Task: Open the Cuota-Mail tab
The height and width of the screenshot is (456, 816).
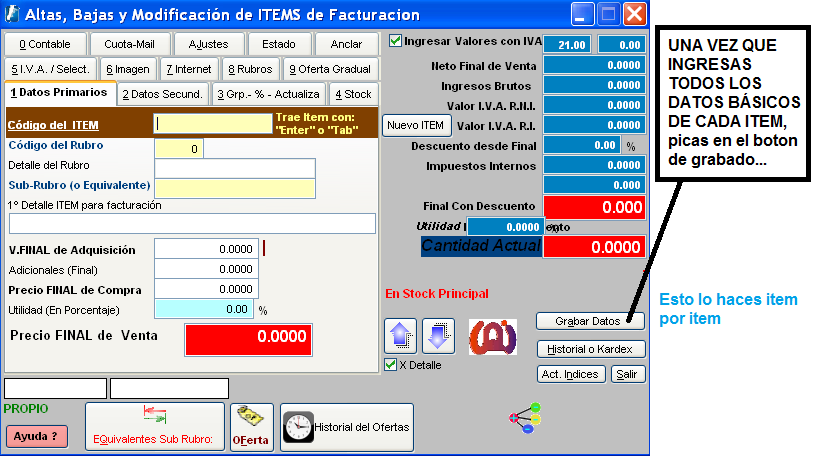Action: [x=130, y=44]
